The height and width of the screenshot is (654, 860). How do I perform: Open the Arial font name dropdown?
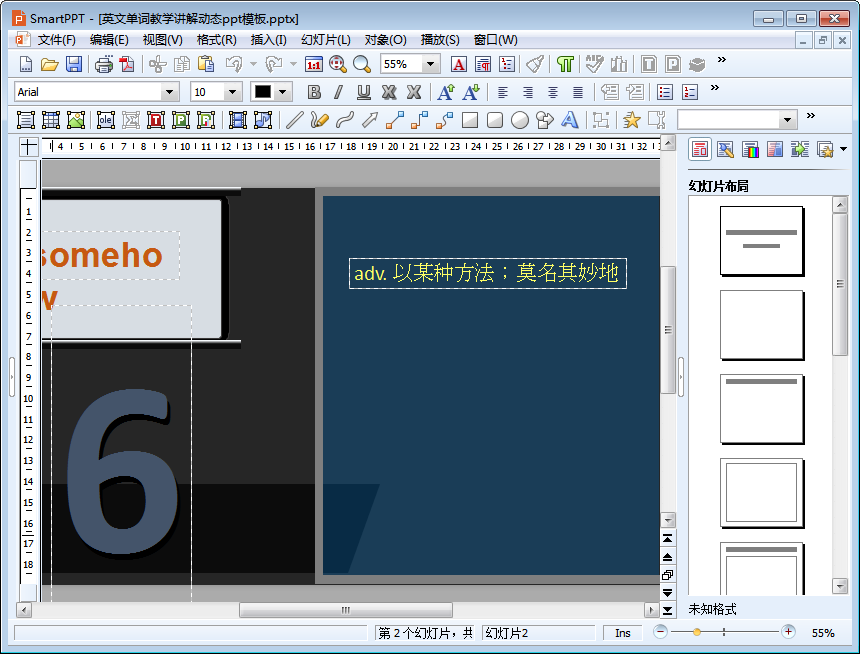[169, 92]
